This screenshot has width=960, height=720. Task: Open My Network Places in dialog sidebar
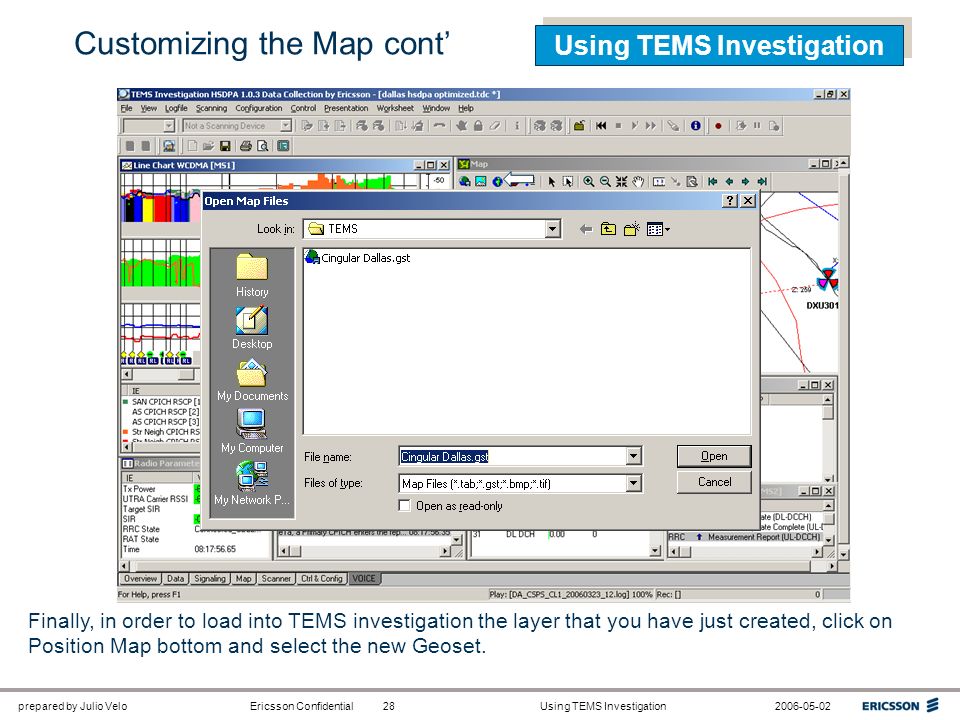pyautogui.click(x=252, y=484)
